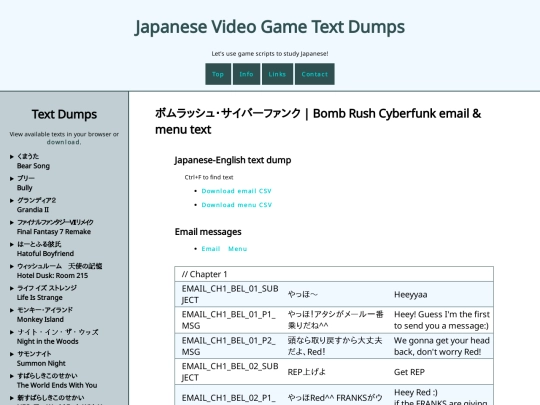The height and width of the screenshot is (405, 540).
Task: Jump to the Email section link
Action: point(211,249)
